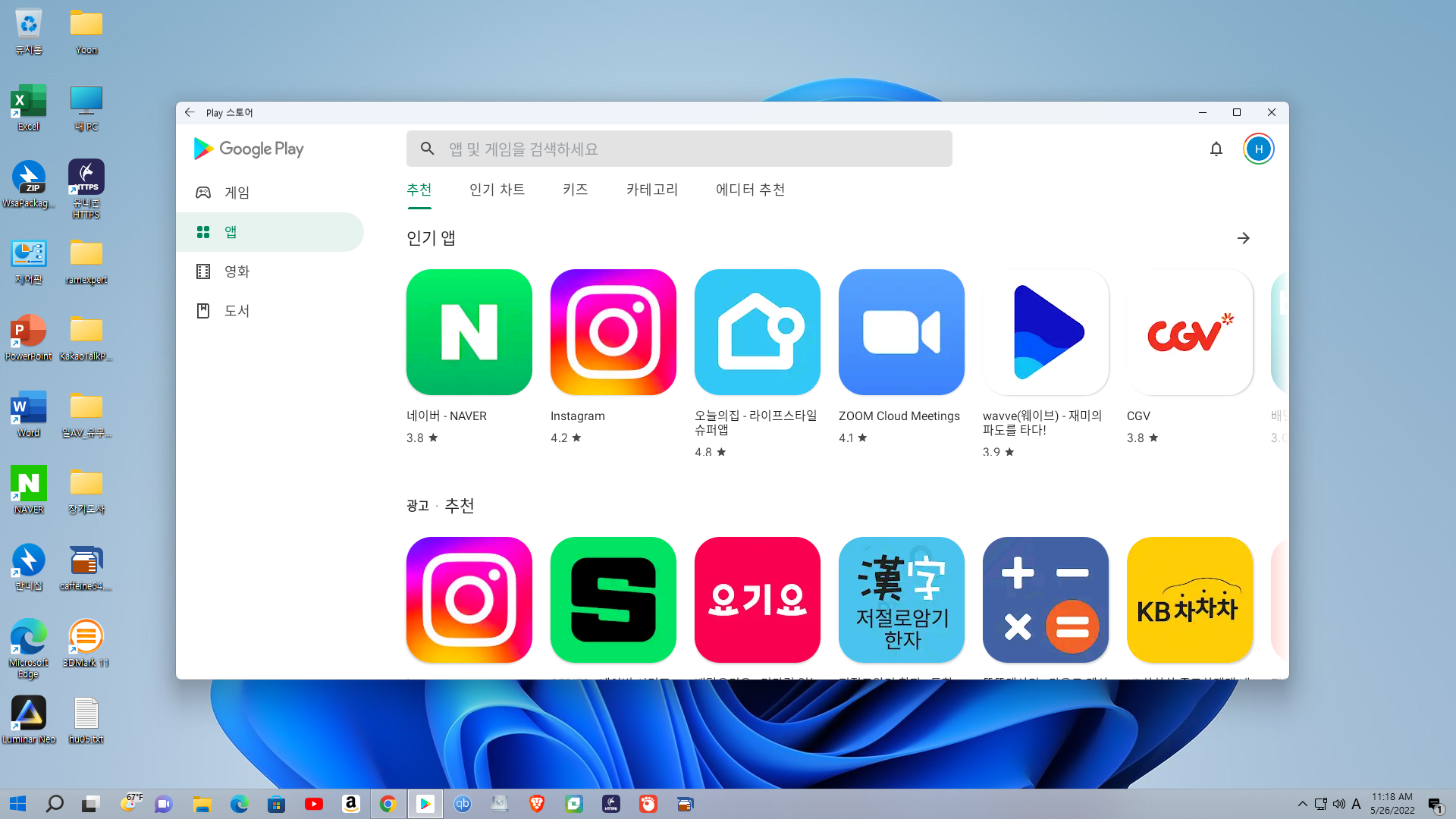The height and width of the screenshot is (819, 1456).
Task: Select 게임 in the sidebar
Action: 269,193
